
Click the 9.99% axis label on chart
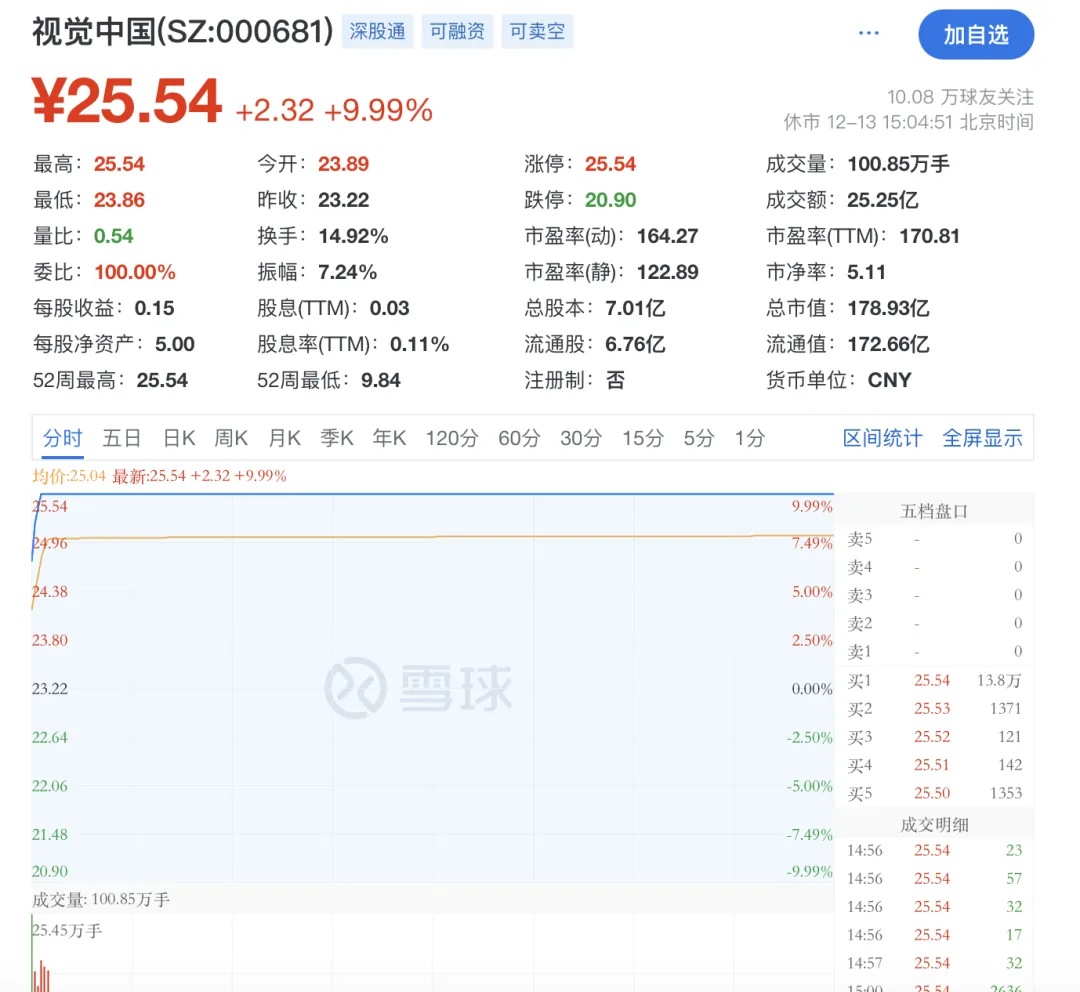click(812, 506)
